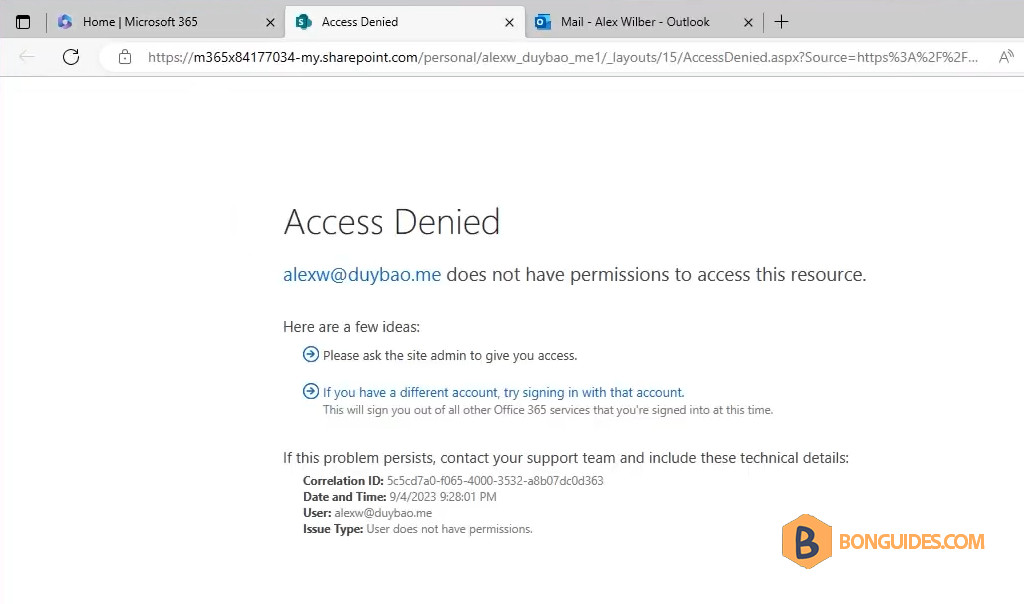
Task: Switch to the Home | Microsoft 365 tab
Action: [x=166, y=22]
